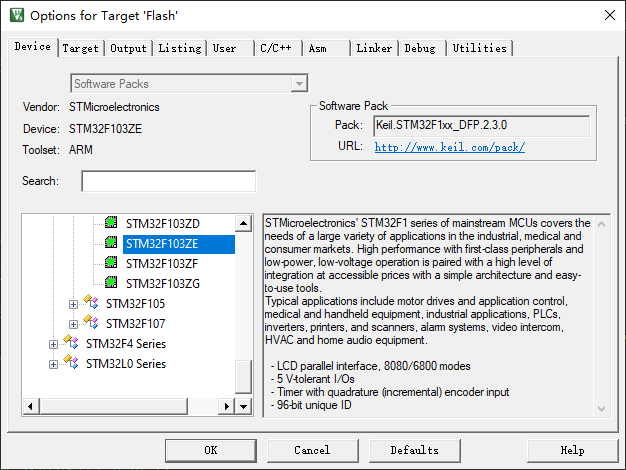Switch to the Target tab
626x470 pixels.
[81, 48]
